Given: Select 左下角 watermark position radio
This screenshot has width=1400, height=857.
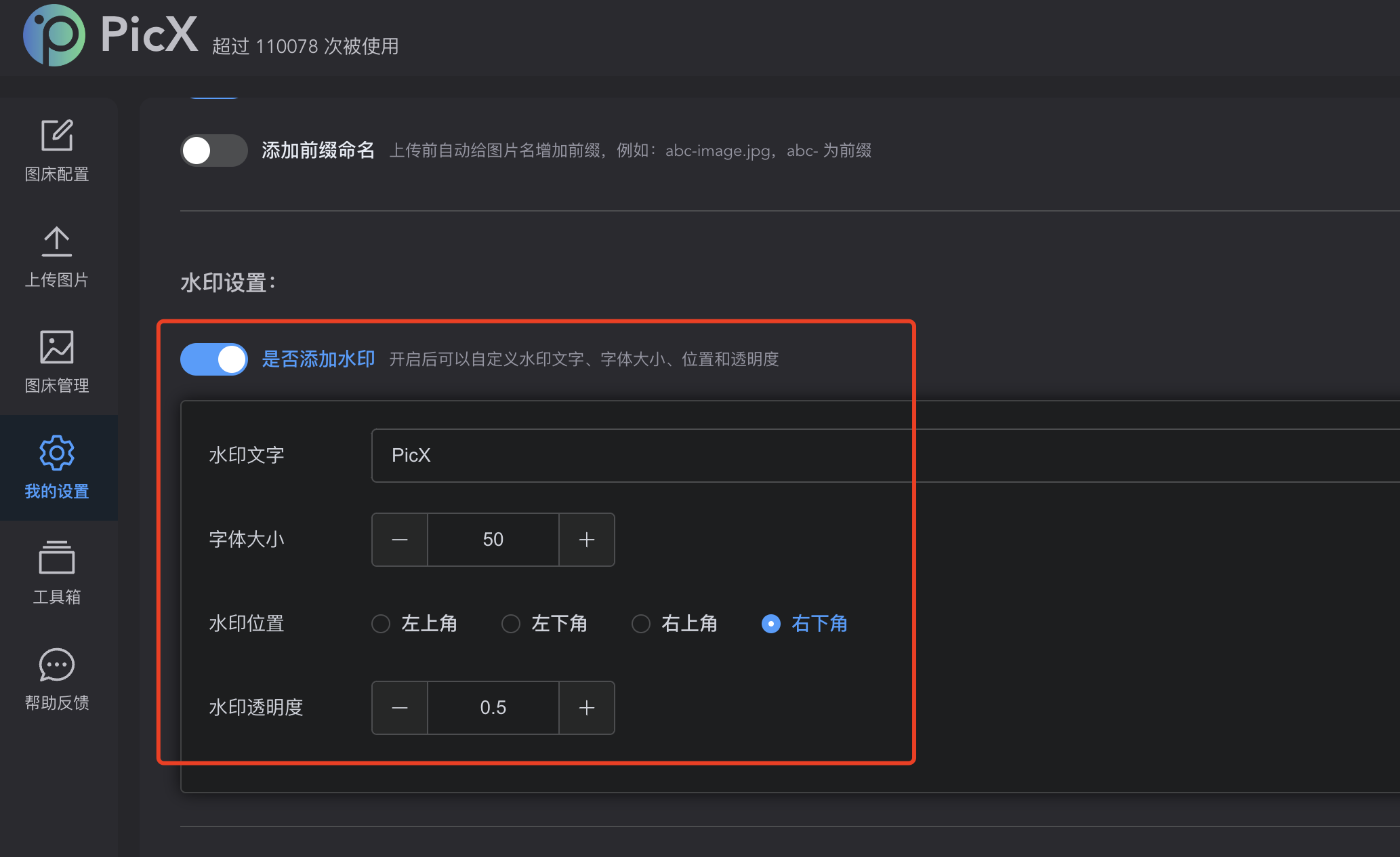Looking at the screenshot, I should click(x=511, y=624).
